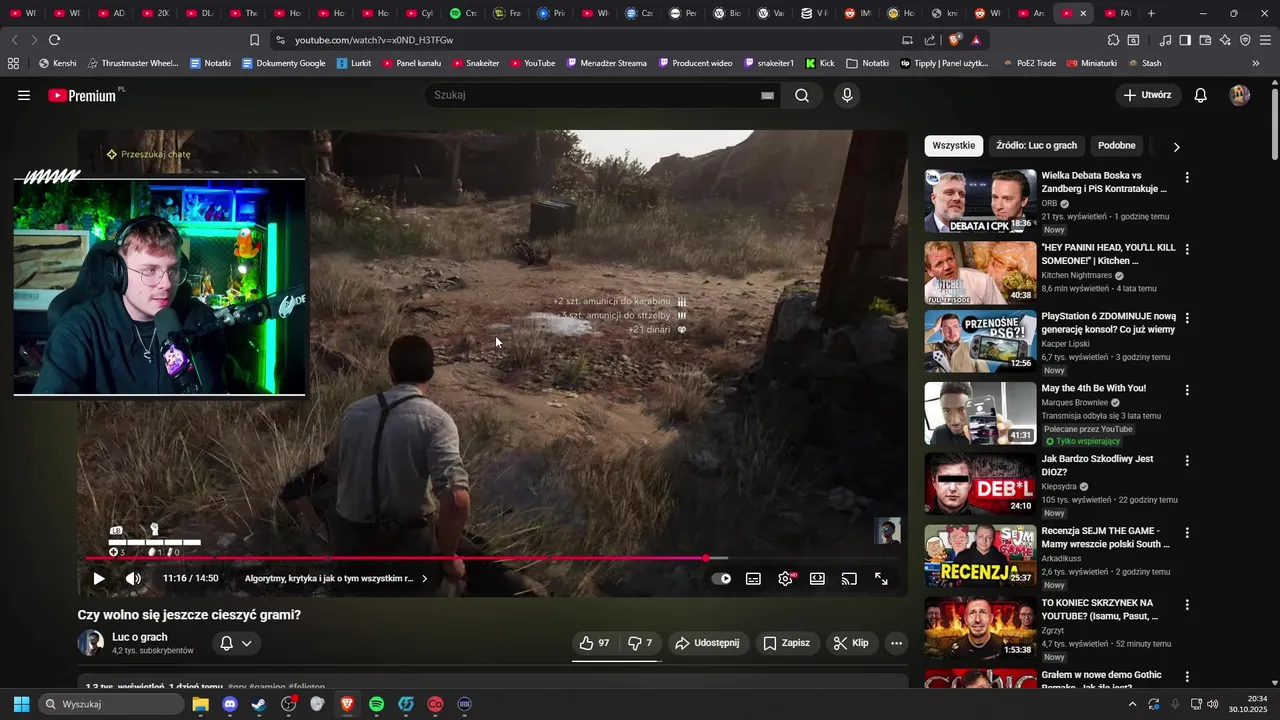Open PoE2 Trade bookmark

tap(1030, 63)
